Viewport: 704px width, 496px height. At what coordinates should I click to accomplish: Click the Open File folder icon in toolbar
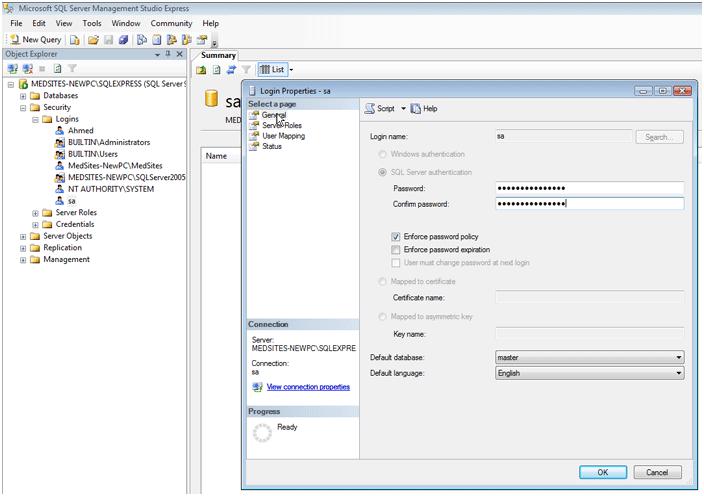[93, 40]
